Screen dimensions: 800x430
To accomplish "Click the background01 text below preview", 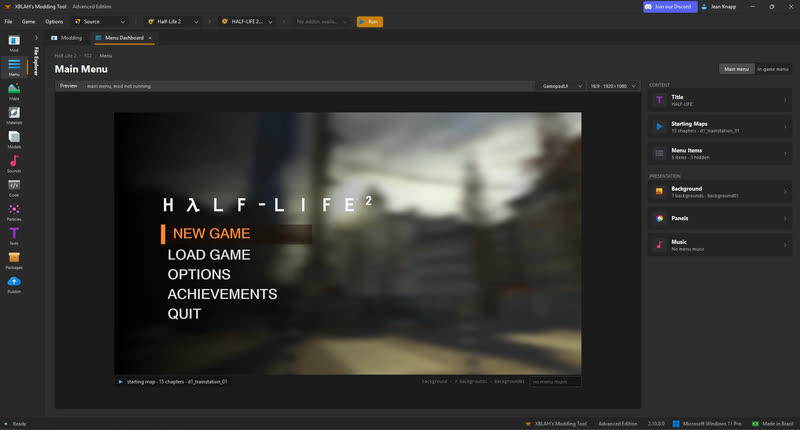I will point(509,382).
